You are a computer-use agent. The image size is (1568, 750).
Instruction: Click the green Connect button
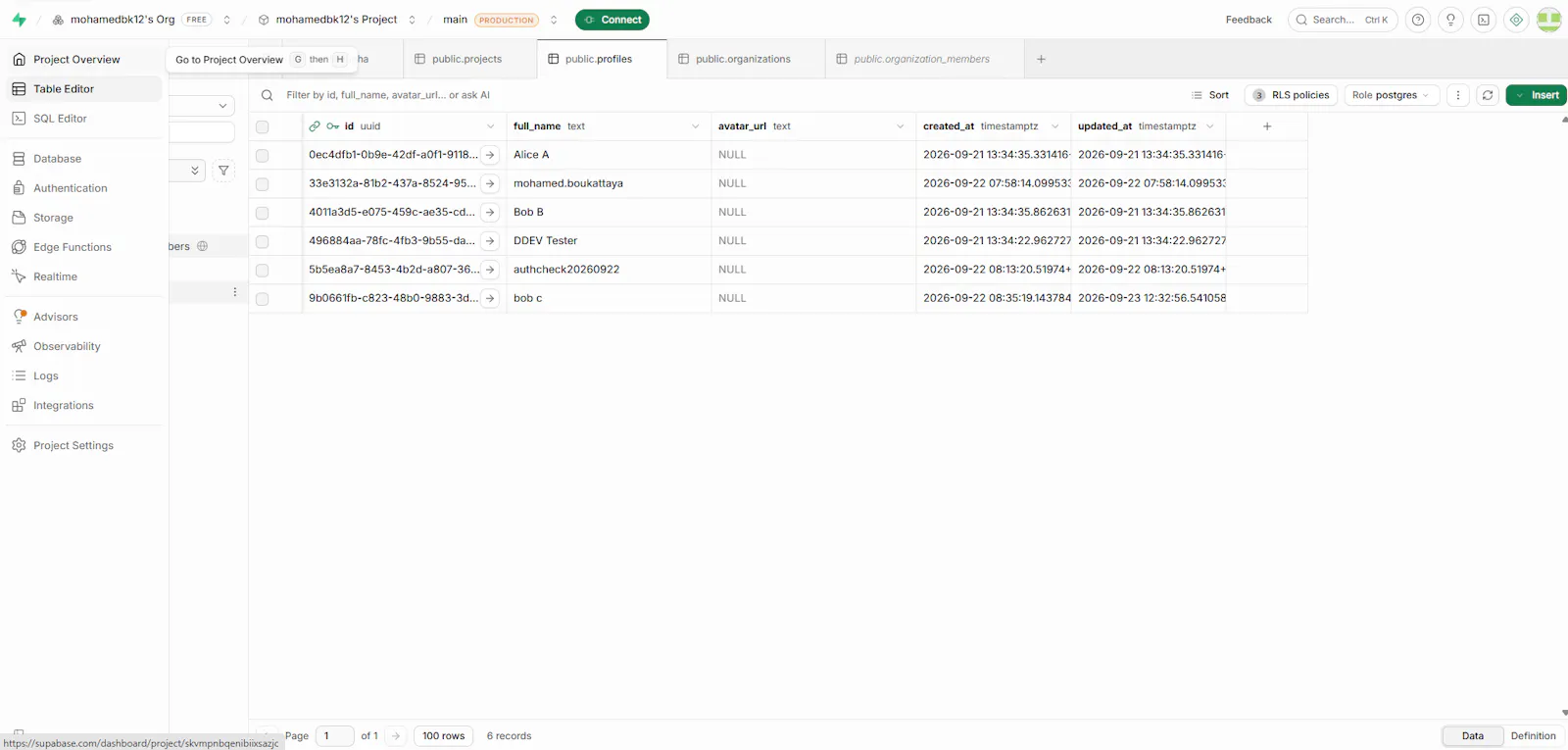pos(612,20)
